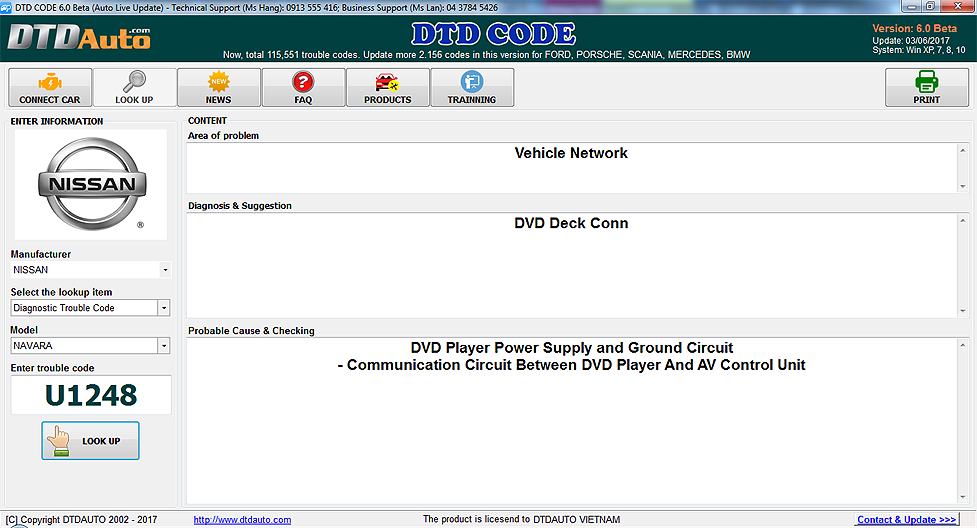Open the Contact & Update link
The height and width of the screenshot is (528, 977).
coord(906,520)
